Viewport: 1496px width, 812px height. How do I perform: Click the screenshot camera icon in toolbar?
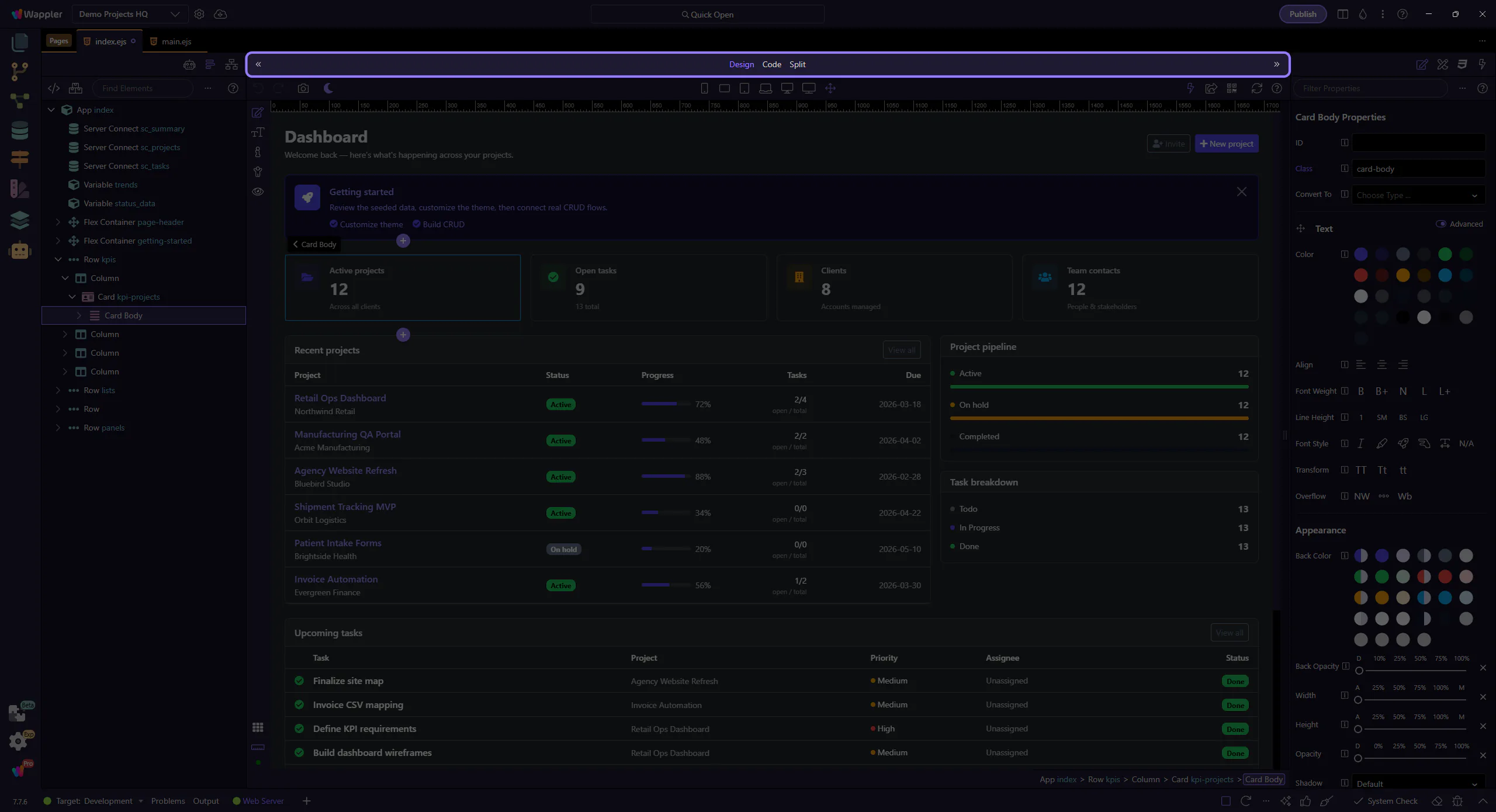pos(303,88)
